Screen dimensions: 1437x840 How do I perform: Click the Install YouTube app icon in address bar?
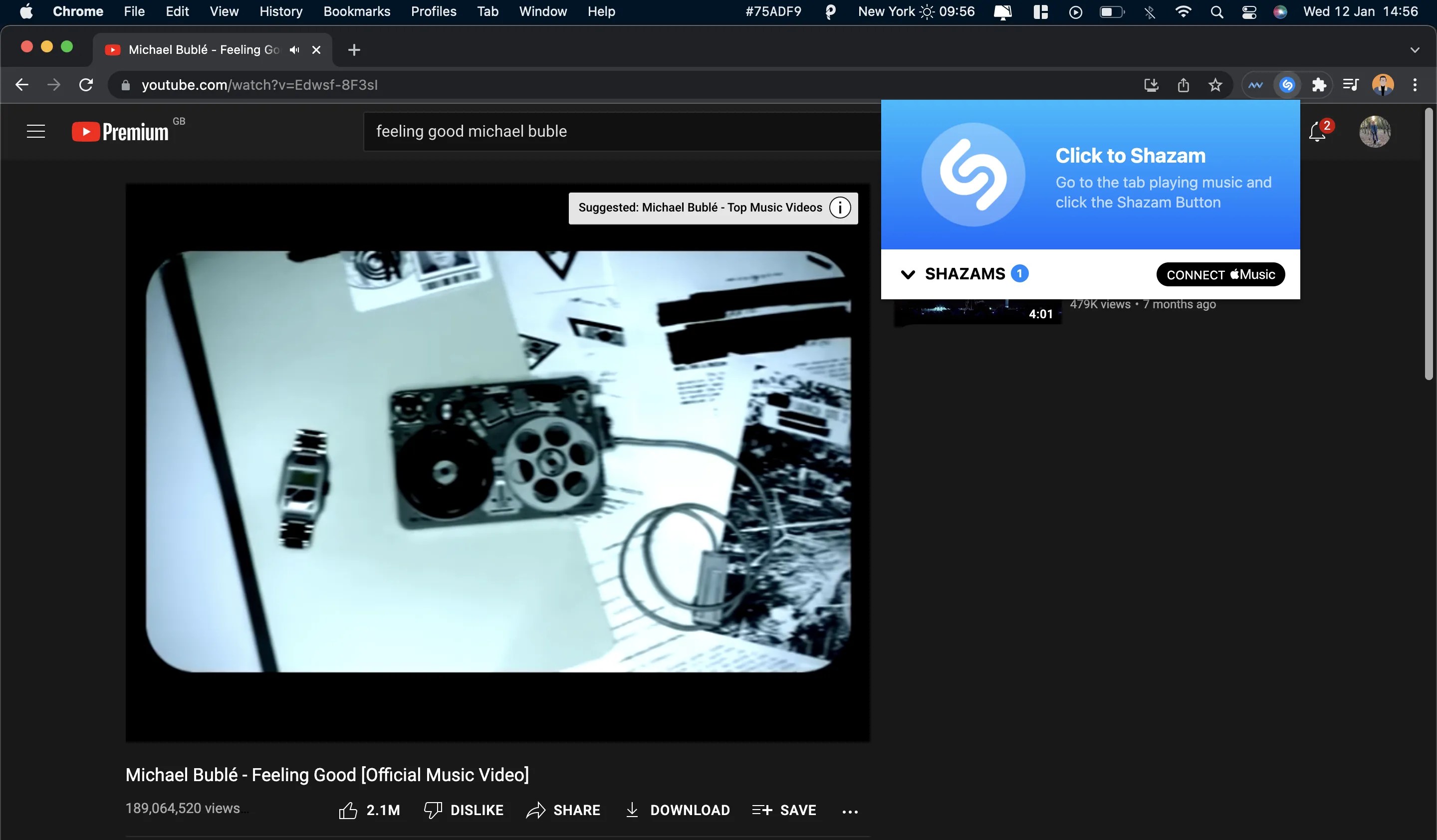click(1151, 84)
